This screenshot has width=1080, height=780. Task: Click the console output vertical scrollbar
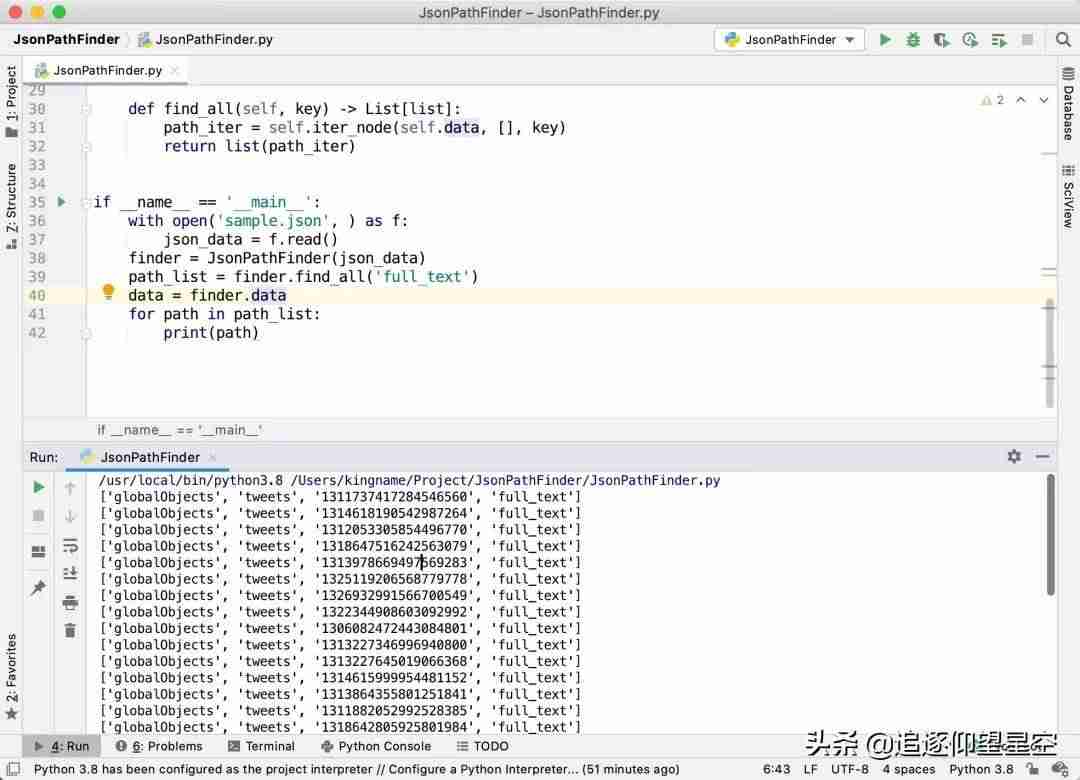[1050, 535]
